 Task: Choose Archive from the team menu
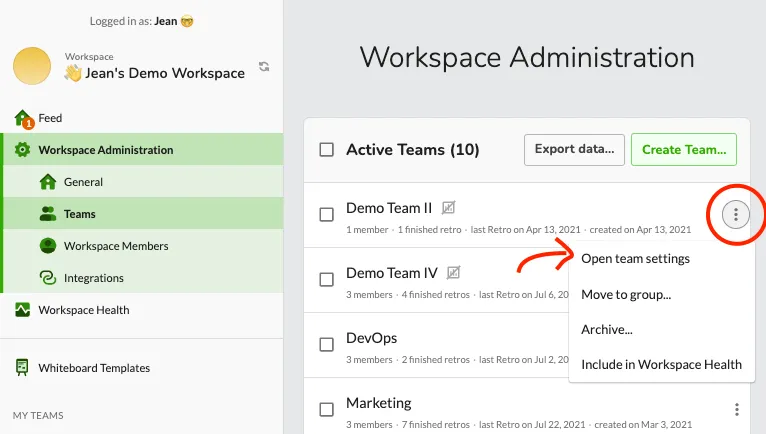[607, 329]
